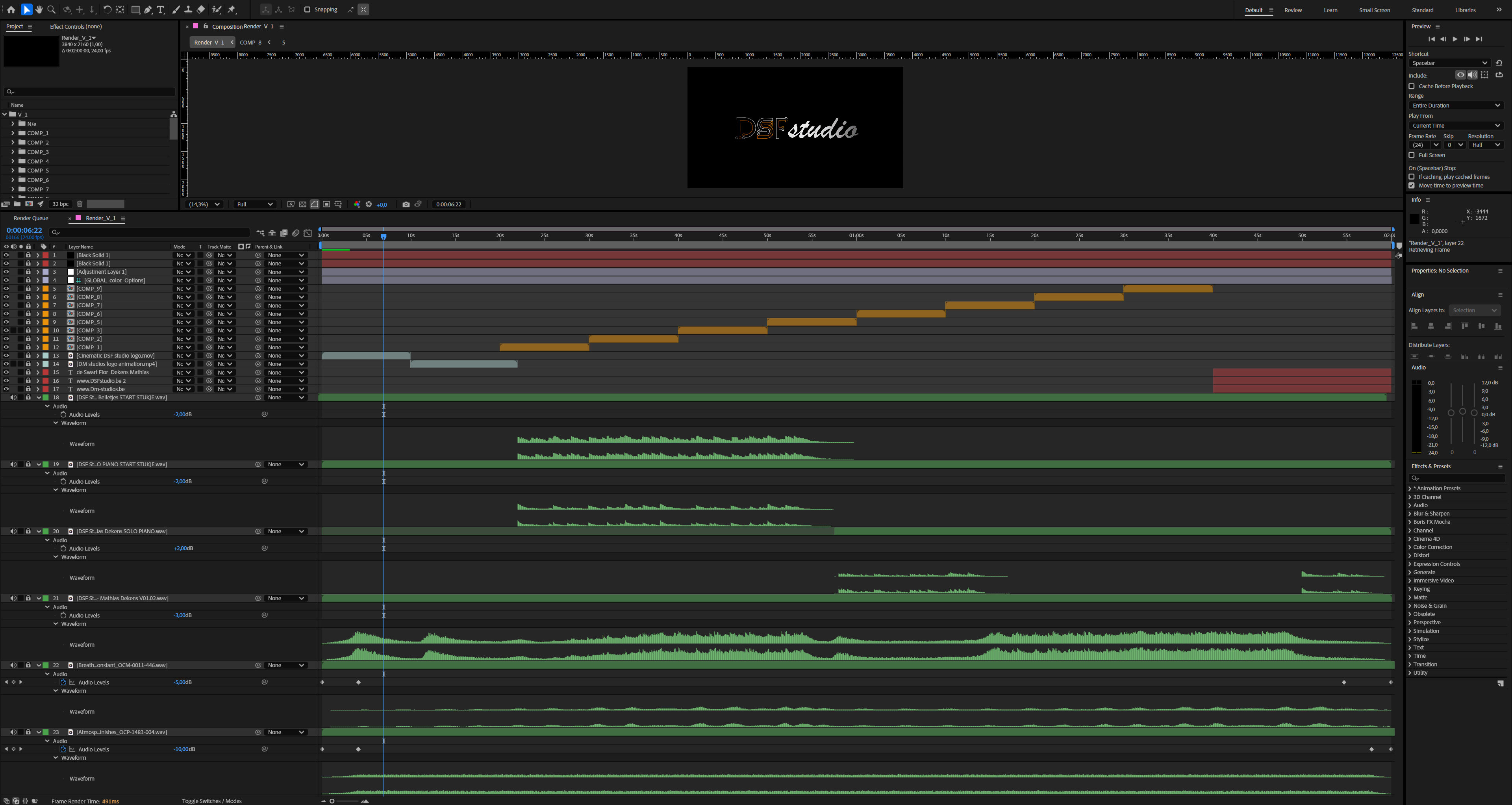Screen dimensions: 1512x805
Task: Mute audio of layer 21 Mathias Dekens V01.02
Action: 13,598
